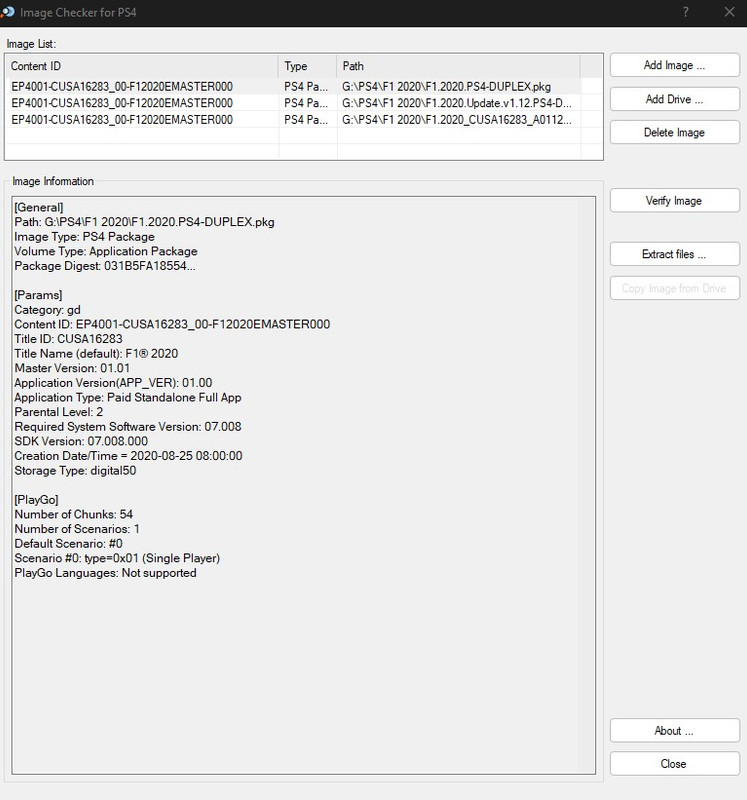Open Extract files dialog

coord(675,254)
